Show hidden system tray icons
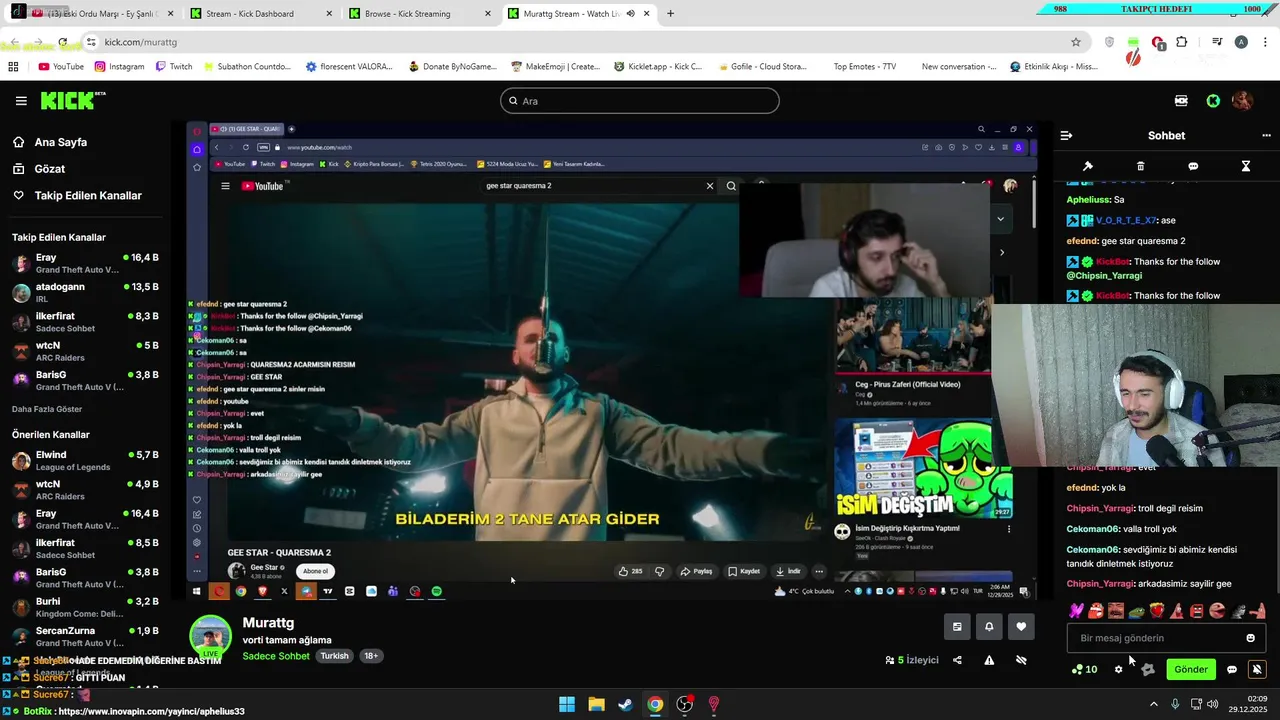Viewport: 1280px width, 720px height. pyautogui.click(x=1153, y=704)
